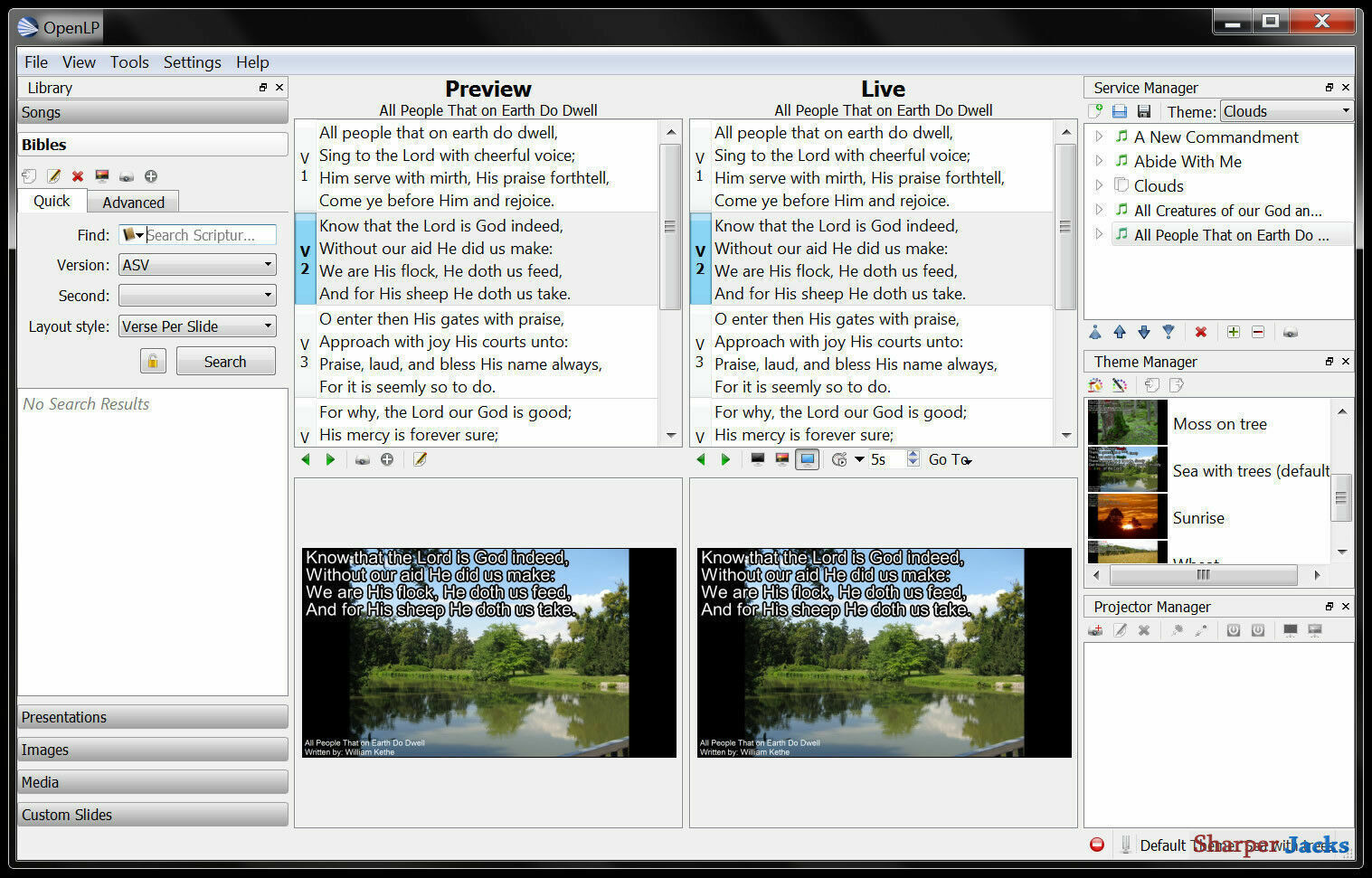Expand All People That on Earth item
The width and height of the screenshot is (1372, 878).
coord(1099,234)
